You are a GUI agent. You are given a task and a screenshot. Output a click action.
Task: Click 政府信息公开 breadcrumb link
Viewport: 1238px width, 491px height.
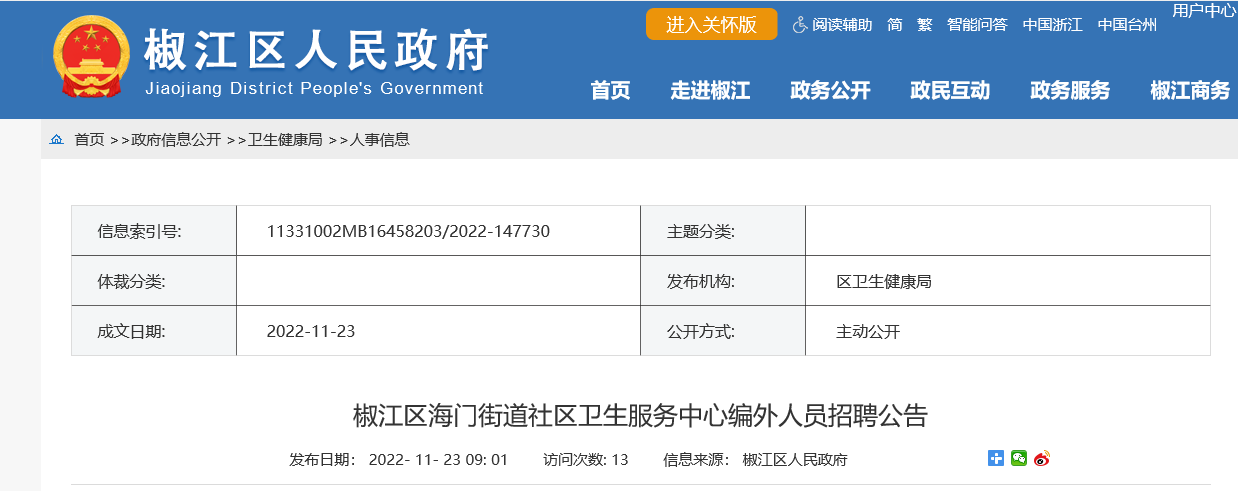pos(176,140)
